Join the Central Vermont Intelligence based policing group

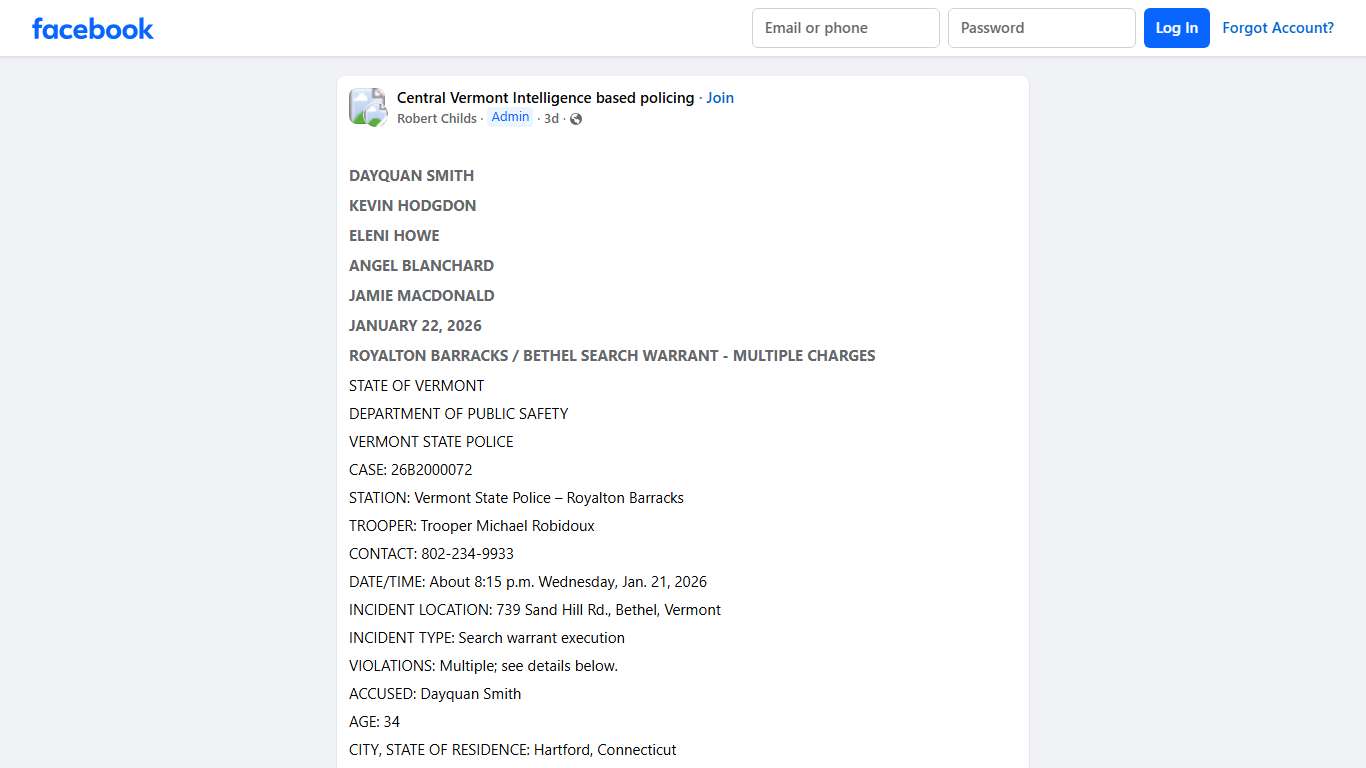tap(720, 97)
